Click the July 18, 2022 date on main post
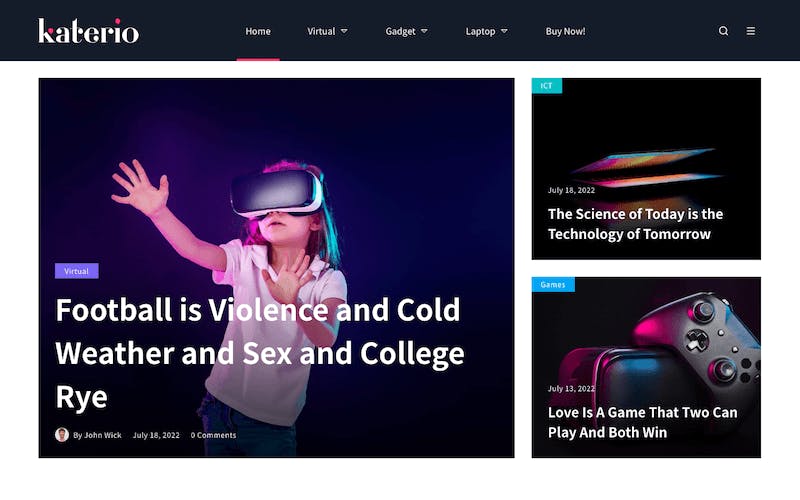This screenshot has height=500, width=800. click(x=156, y=435)
